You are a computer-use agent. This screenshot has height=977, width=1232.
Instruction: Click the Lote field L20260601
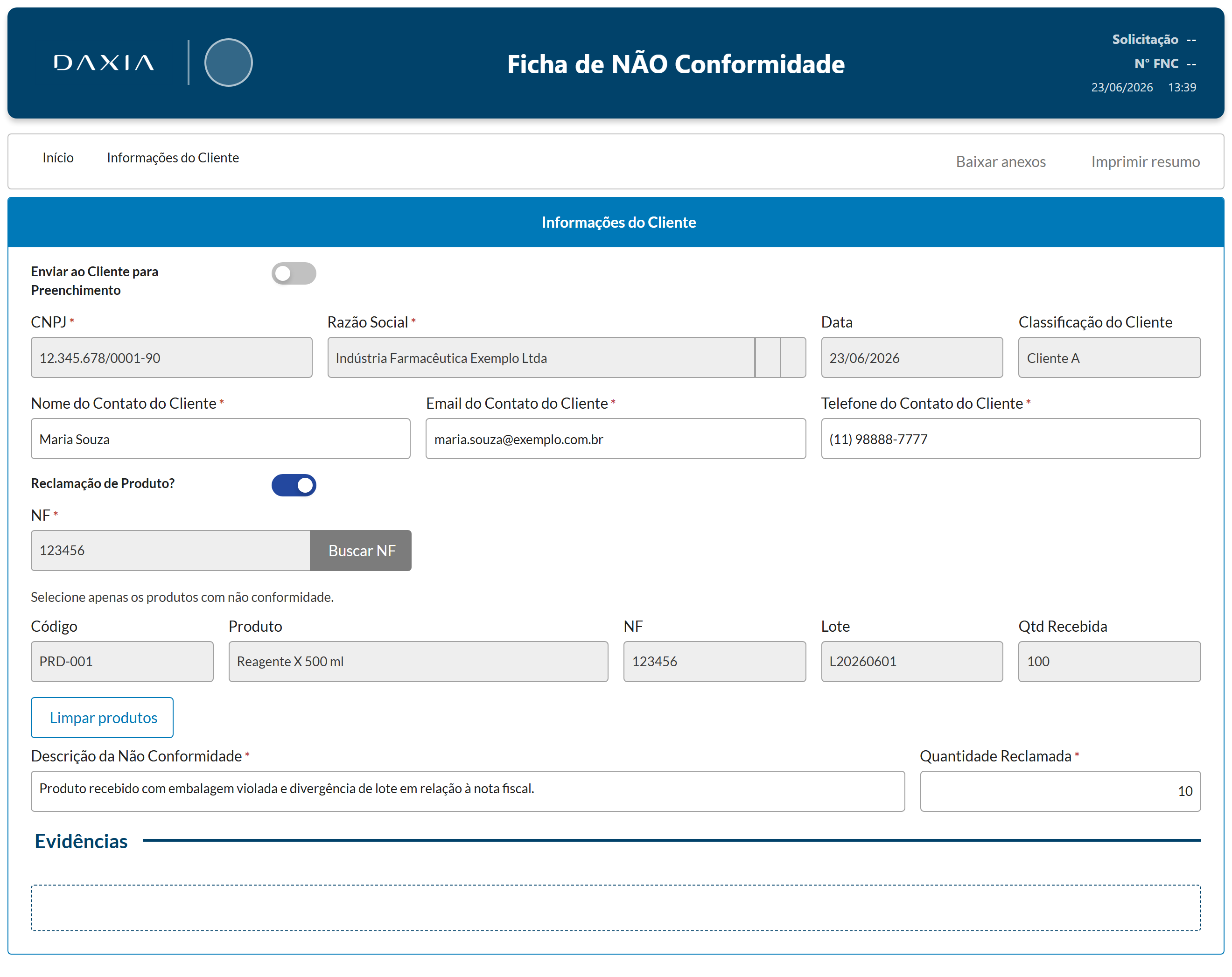pos(911,661)
